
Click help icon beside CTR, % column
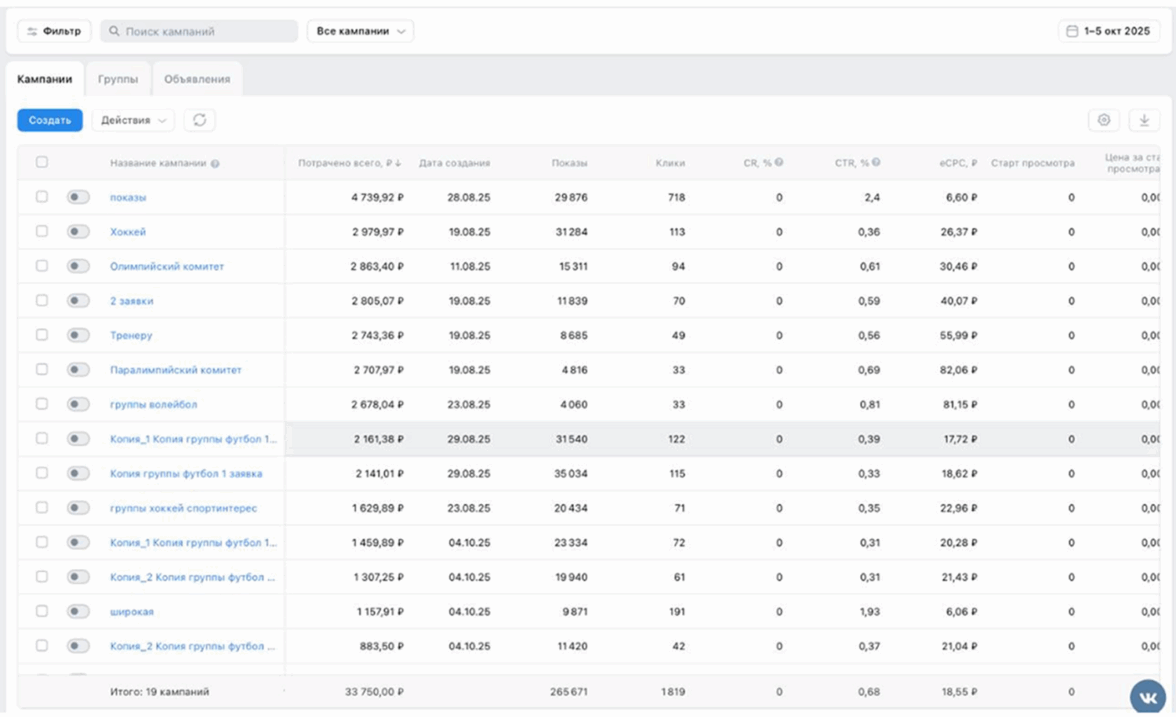pos(876,163)
